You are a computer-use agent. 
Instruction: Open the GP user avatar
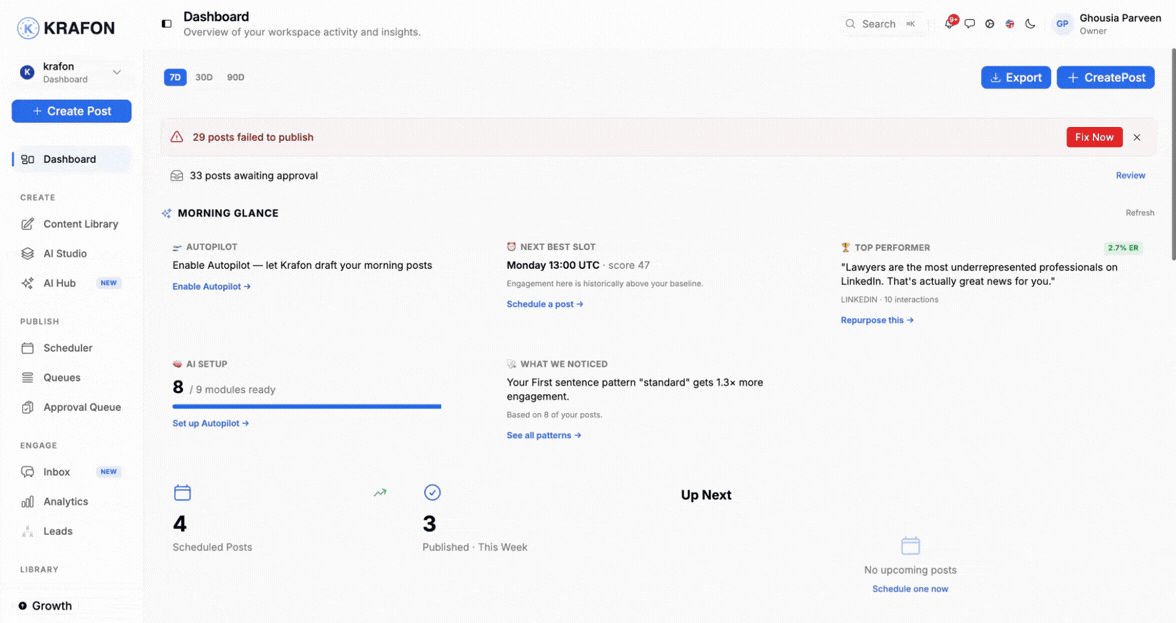[1062, 24]
